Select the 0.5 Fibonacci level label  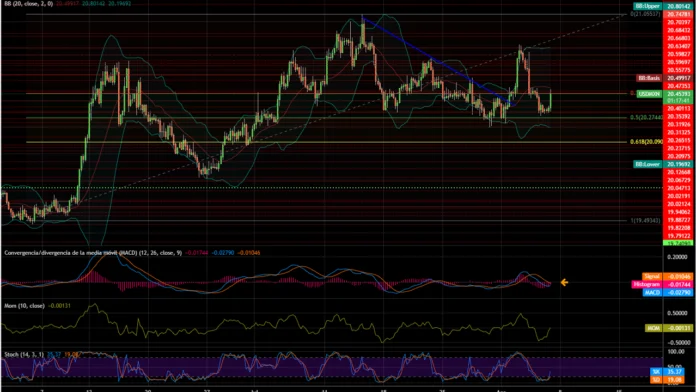pyautogui.click(x=646, y=118)
